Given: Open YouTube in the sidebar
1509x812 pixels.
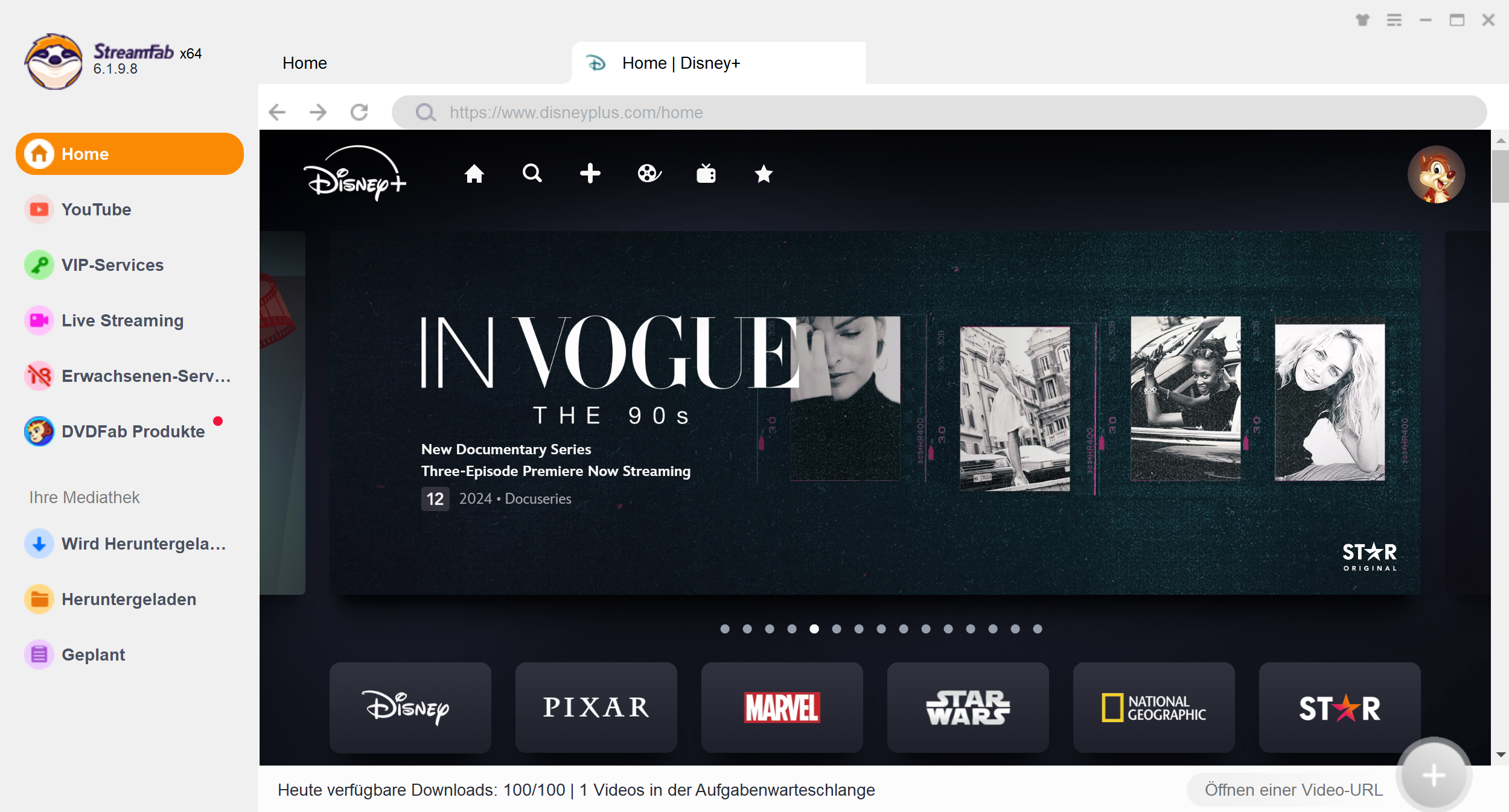Looking at the screenshot, I should (130, 209).
